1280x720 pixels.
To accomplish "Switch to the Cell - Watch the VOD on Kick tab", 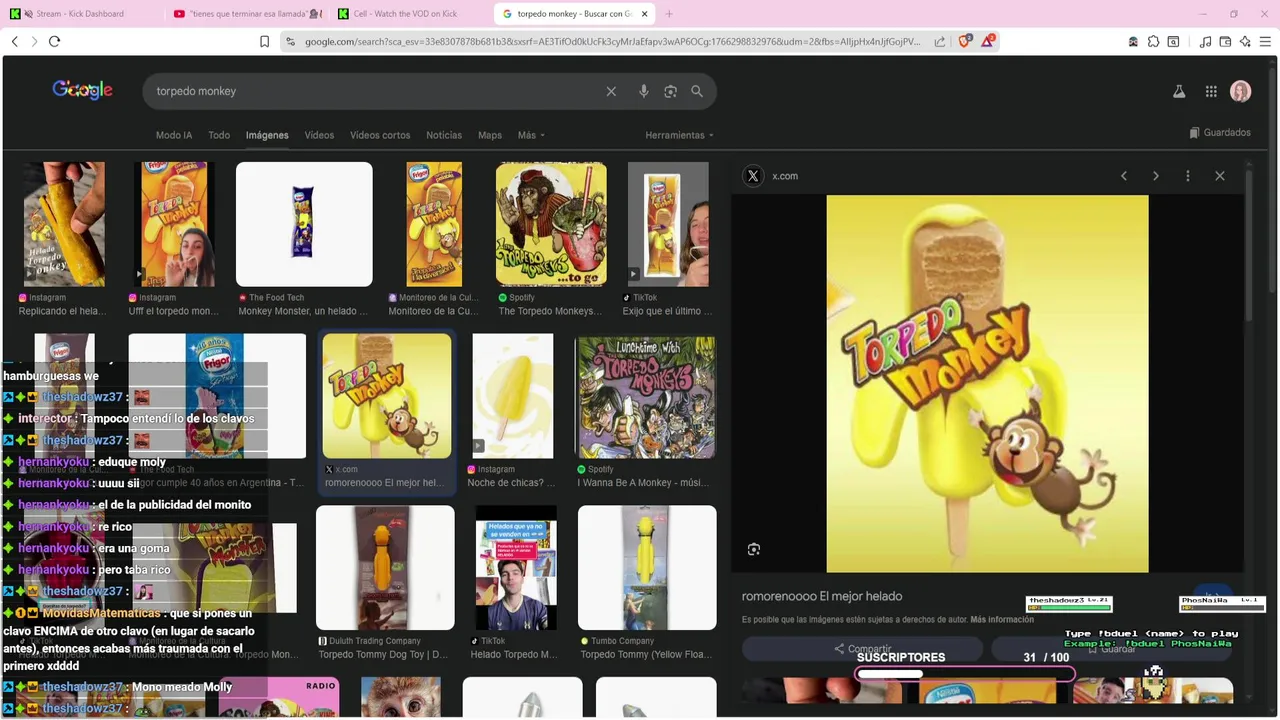I will (x=408, y=14).
